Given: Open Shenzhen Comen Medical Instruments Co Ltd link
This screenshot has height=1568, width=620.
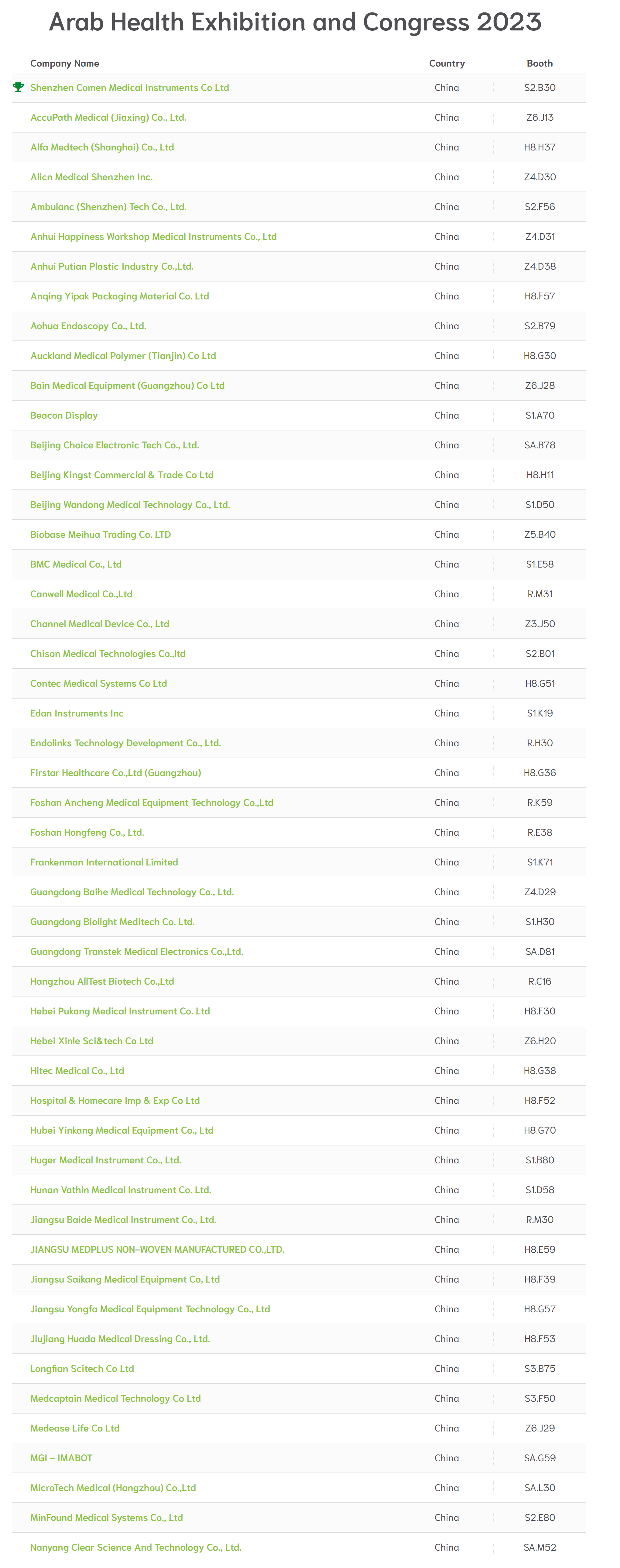Looking at the screenshot, I should [130, 88].
